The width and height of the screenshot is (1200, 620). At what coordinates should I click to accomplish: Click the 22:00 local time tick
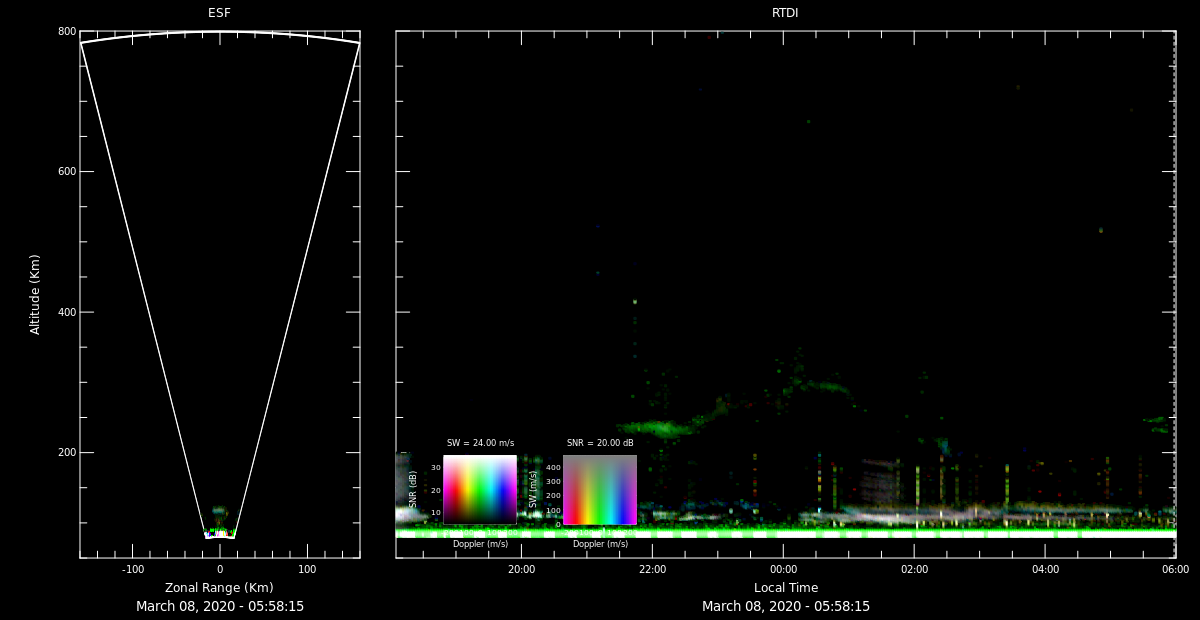[x=652, y=570]
